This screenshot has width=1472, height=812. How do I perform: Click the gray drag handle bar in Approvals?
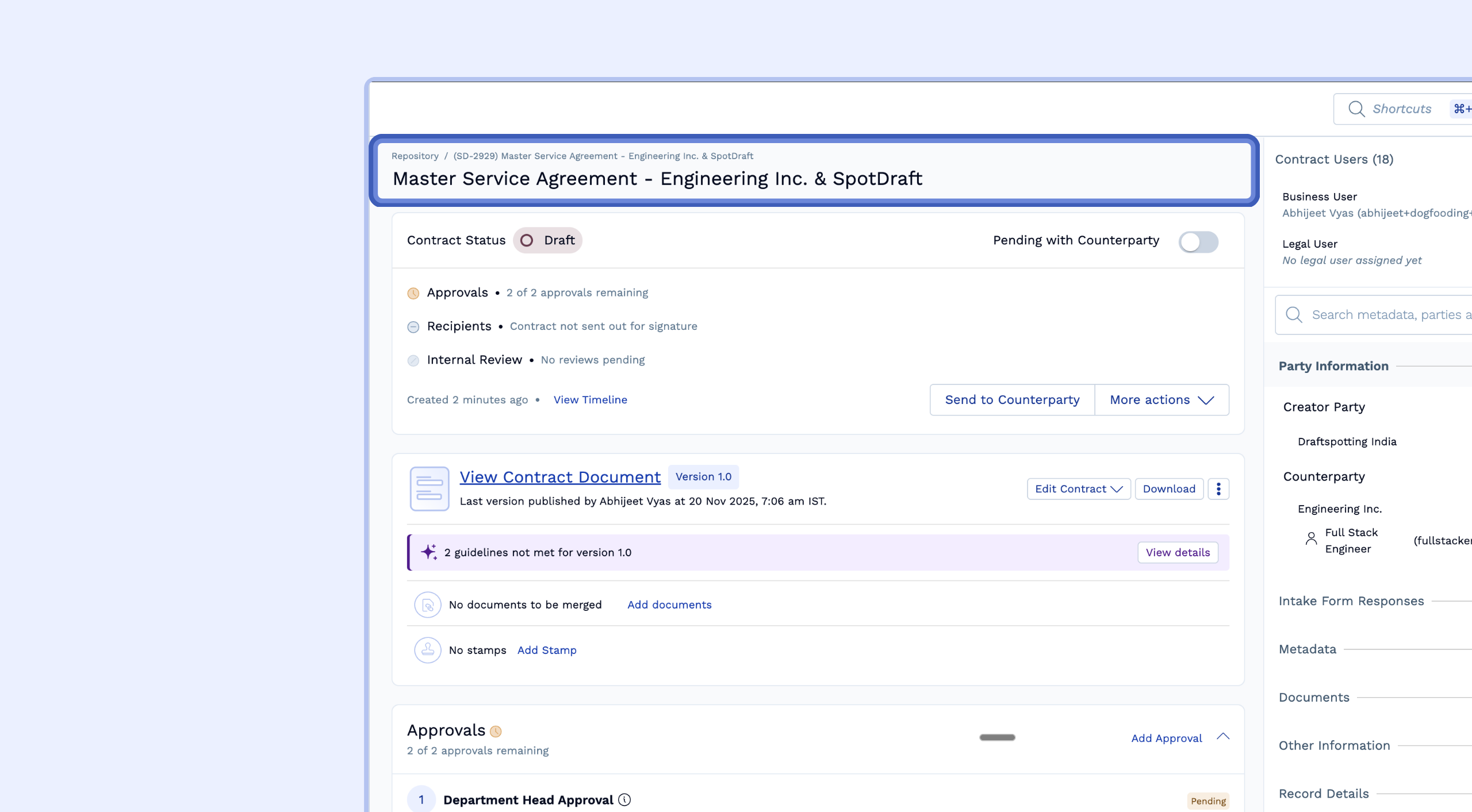pos(997,737)
